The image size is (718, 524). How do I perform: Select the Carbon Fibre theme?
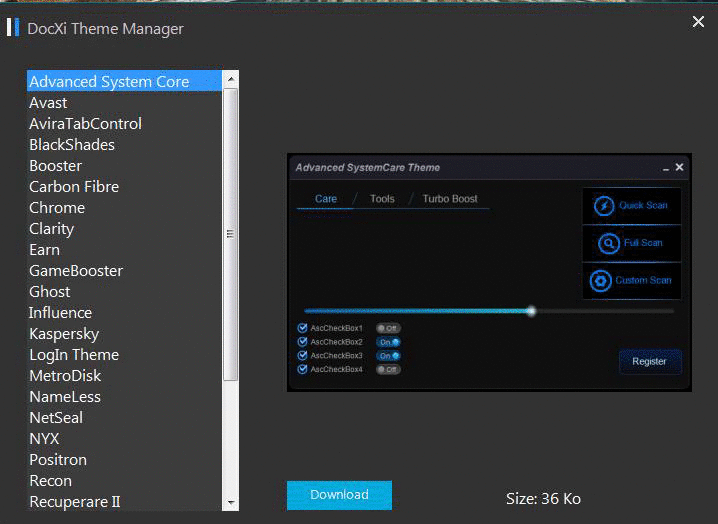tap(125, 187)
